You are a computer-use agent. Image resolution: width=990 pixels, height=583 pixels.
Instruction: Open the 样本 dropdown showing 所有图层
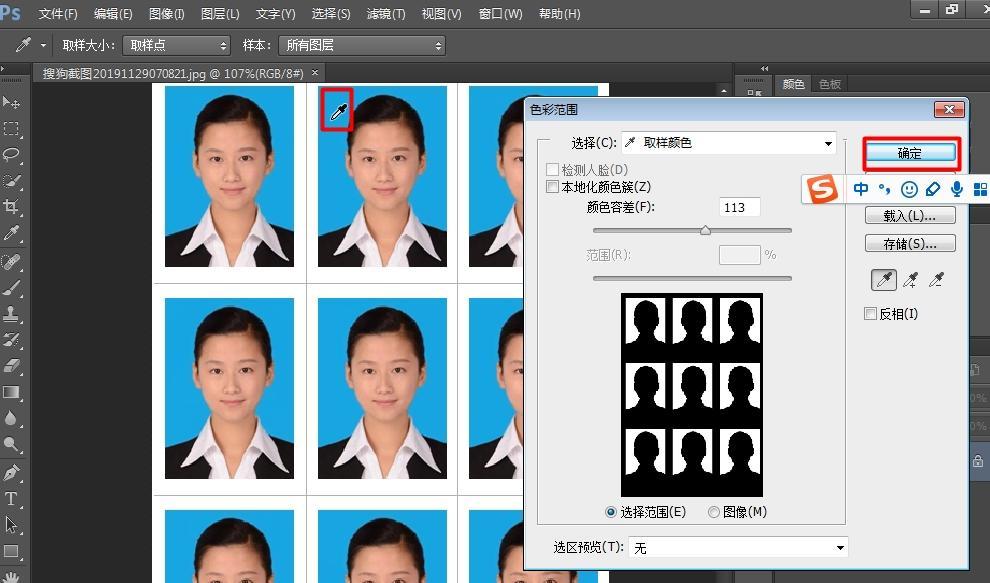[361, 45]
